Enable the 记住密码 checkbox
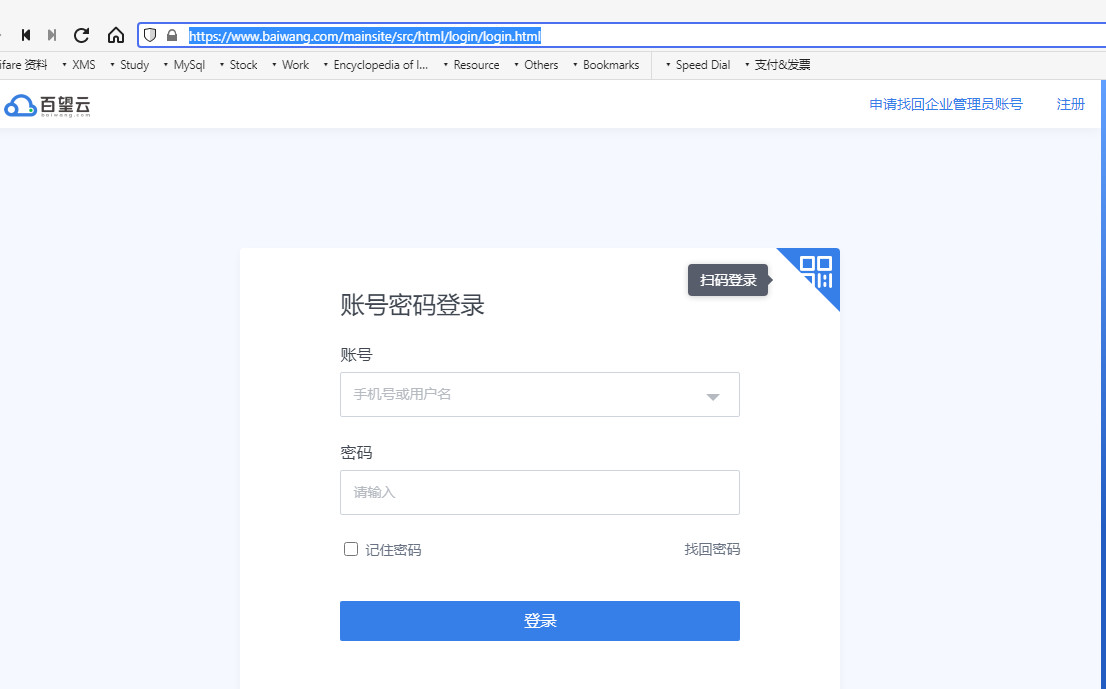 coord(351,549)
